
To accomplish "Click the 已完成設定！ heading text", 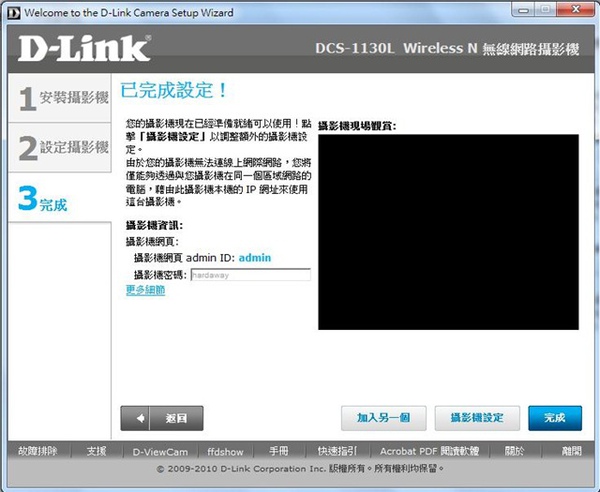I will (174, 91).
